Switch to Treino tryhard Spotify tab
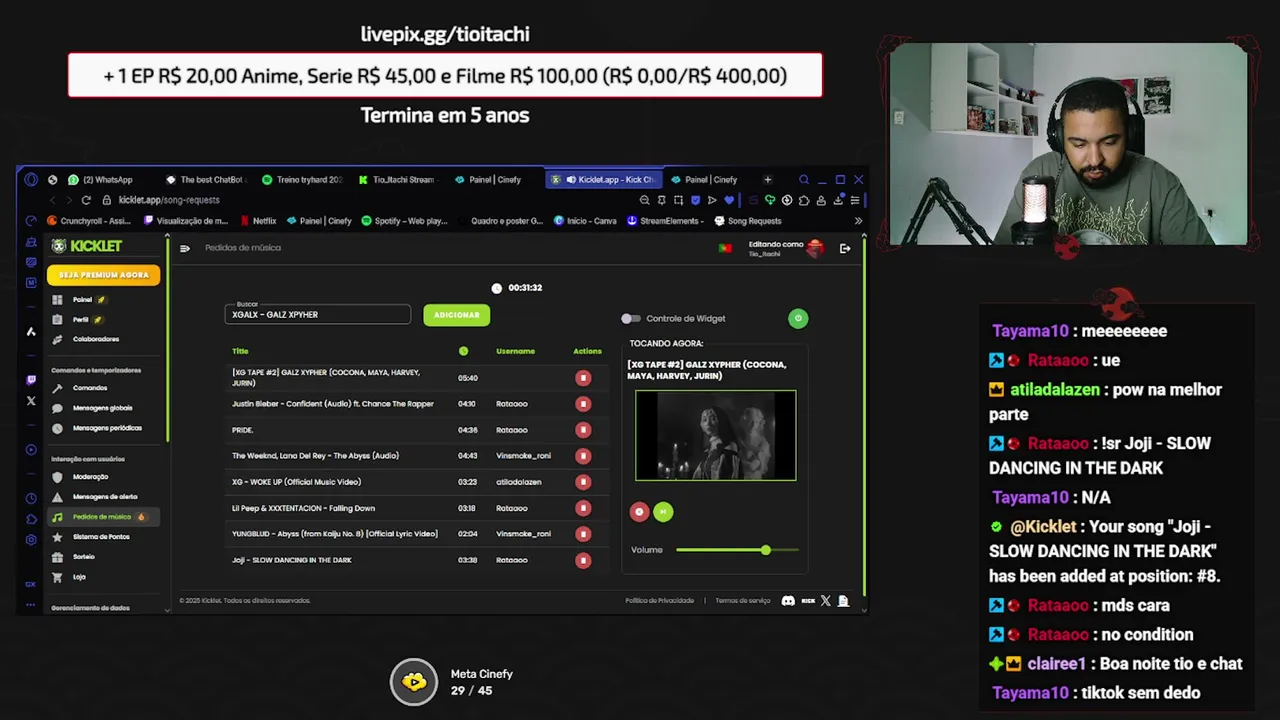The height and width of the screenshot is (720, 1280). [x=302, y=180]
